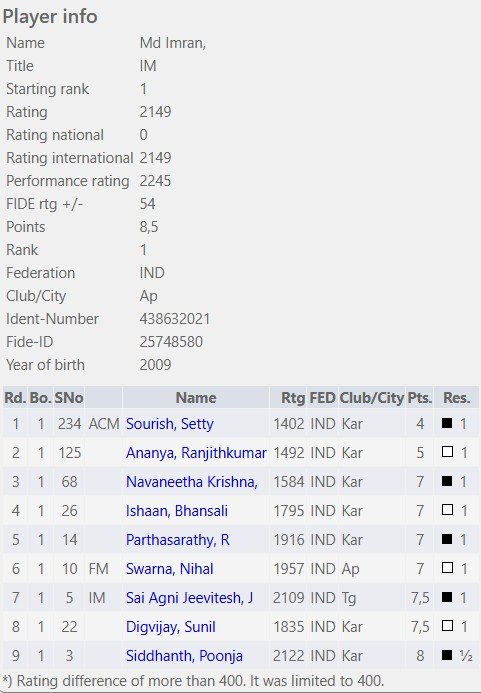
Task: Click Sai Agni Jeevitesh, J link
Action: coord(189,598)
